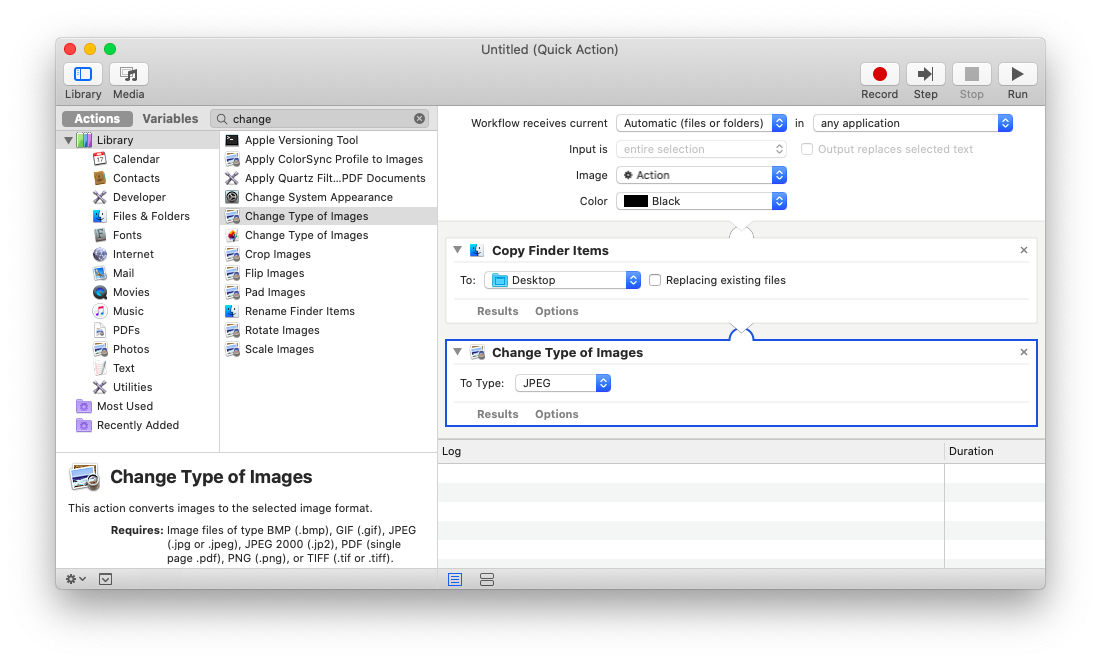Open the To Type JPEG dropdown
This screenshot has width=1101, height=663.
tap(563, 383)
